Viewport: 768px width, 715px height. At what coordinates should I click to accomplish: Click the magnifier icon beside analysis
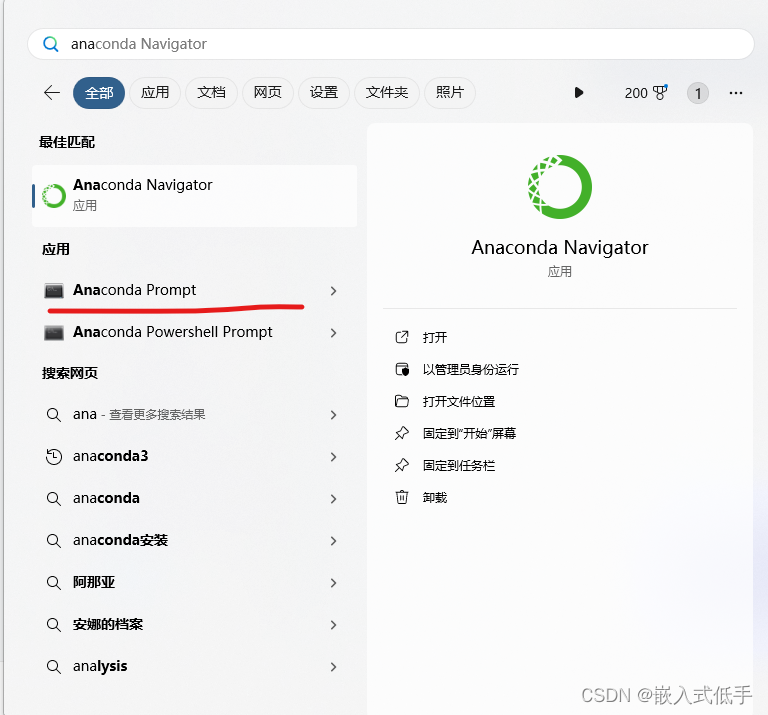click(53, 667)
